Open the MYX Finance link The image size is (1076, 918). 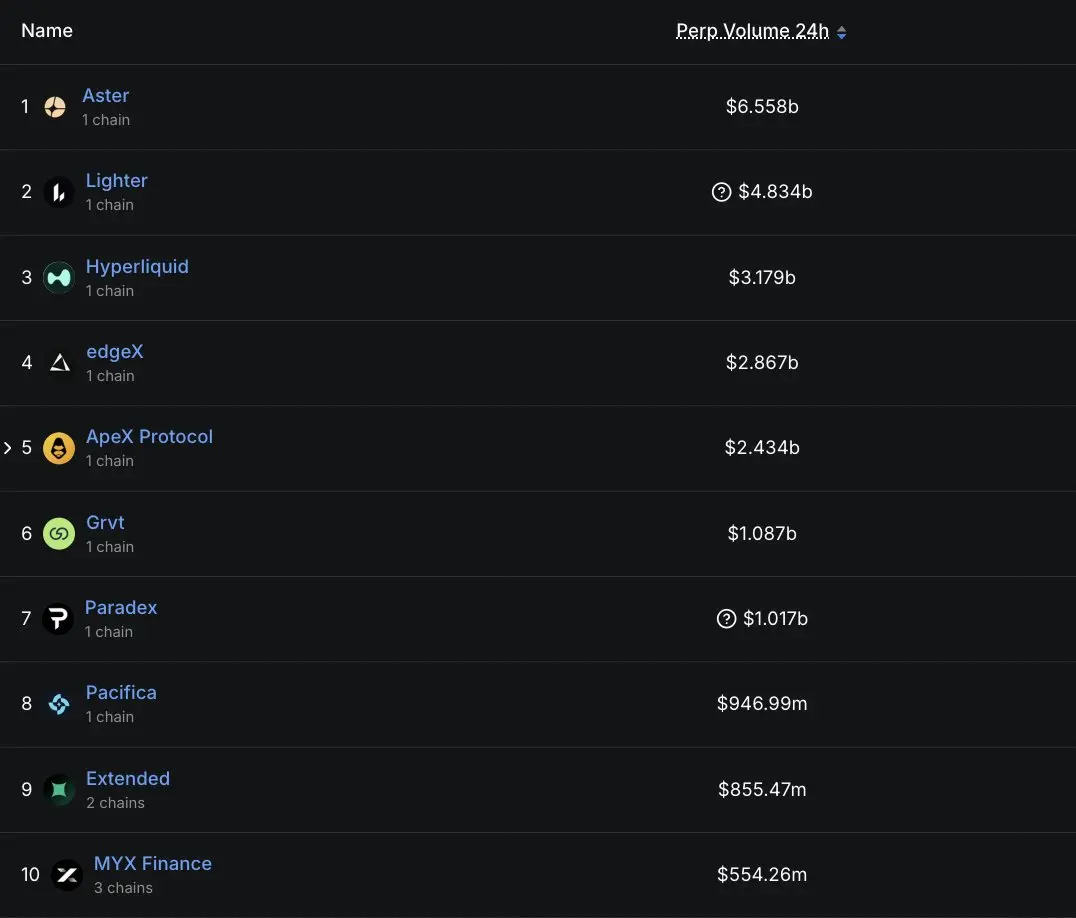tap(153, 864)
